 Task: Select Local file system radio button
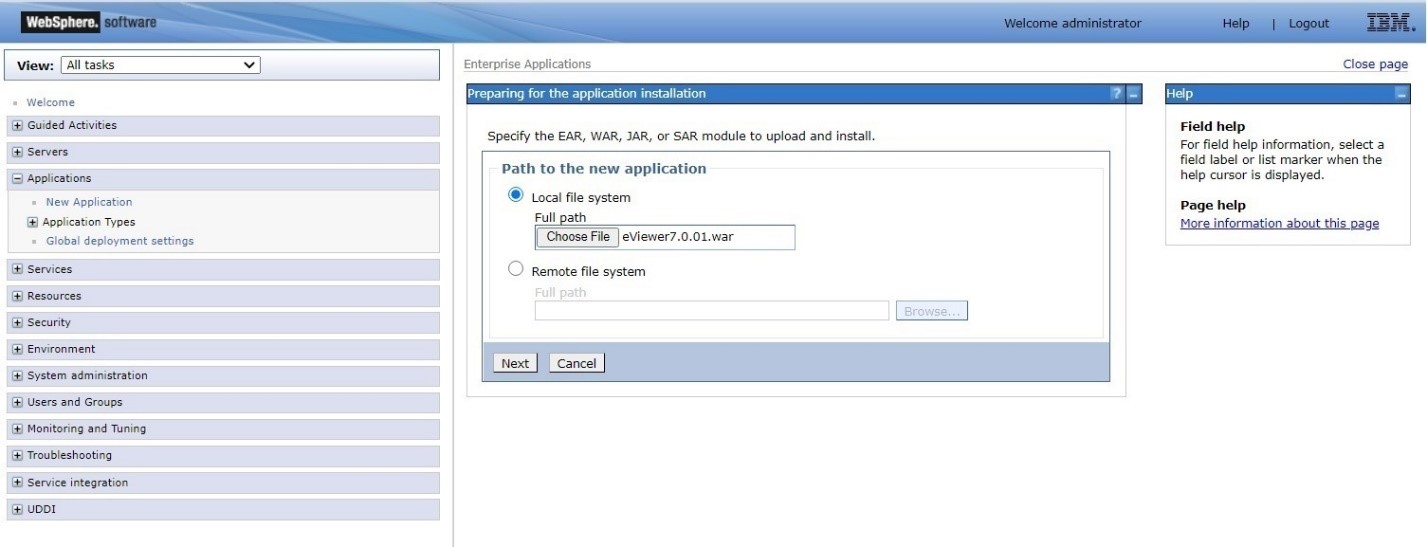(516, 195)
